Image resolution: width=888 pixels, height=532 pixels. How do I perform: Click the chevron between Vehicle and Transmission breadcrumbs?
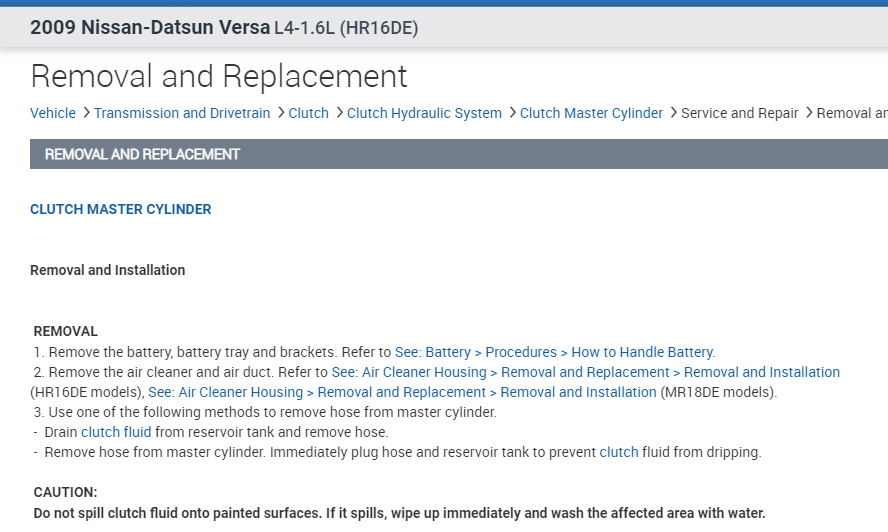[x=86, y=113]
